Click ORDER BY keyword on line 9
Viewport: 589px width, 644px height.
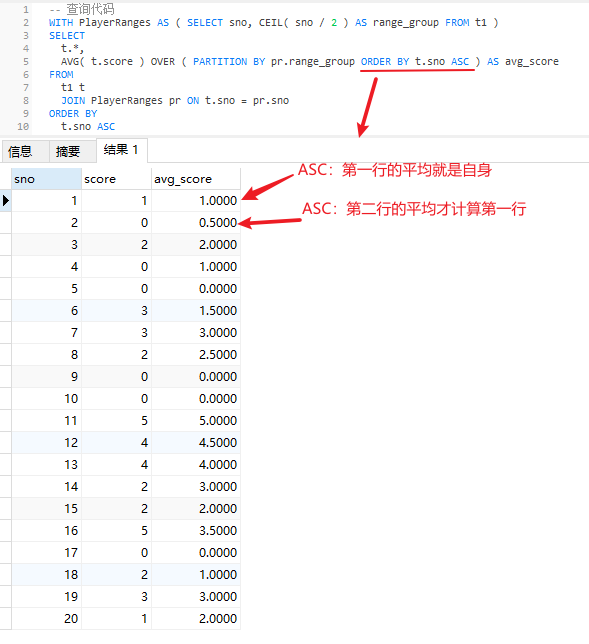[73, 114]
